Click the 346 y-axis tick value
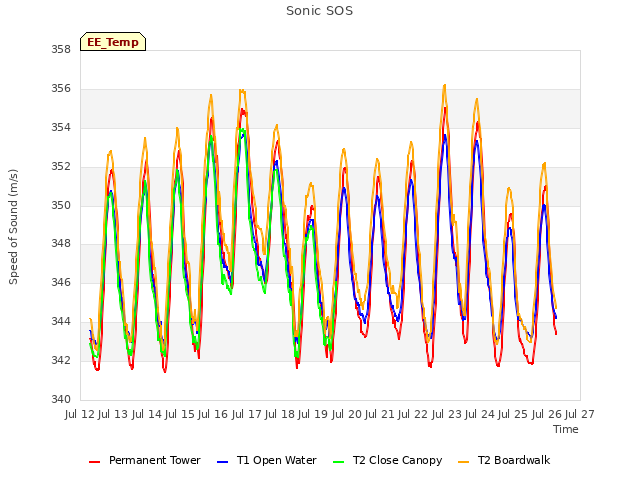Image resolution: width=640 pixels, height=480 pixels. (x=61, y=282)
